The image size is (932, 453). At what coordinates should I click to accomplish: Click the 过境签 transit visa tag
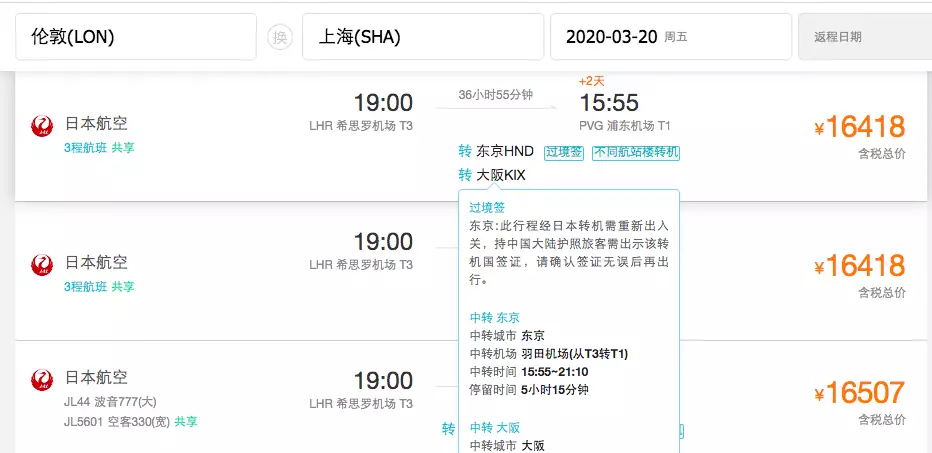coord(564,152)
